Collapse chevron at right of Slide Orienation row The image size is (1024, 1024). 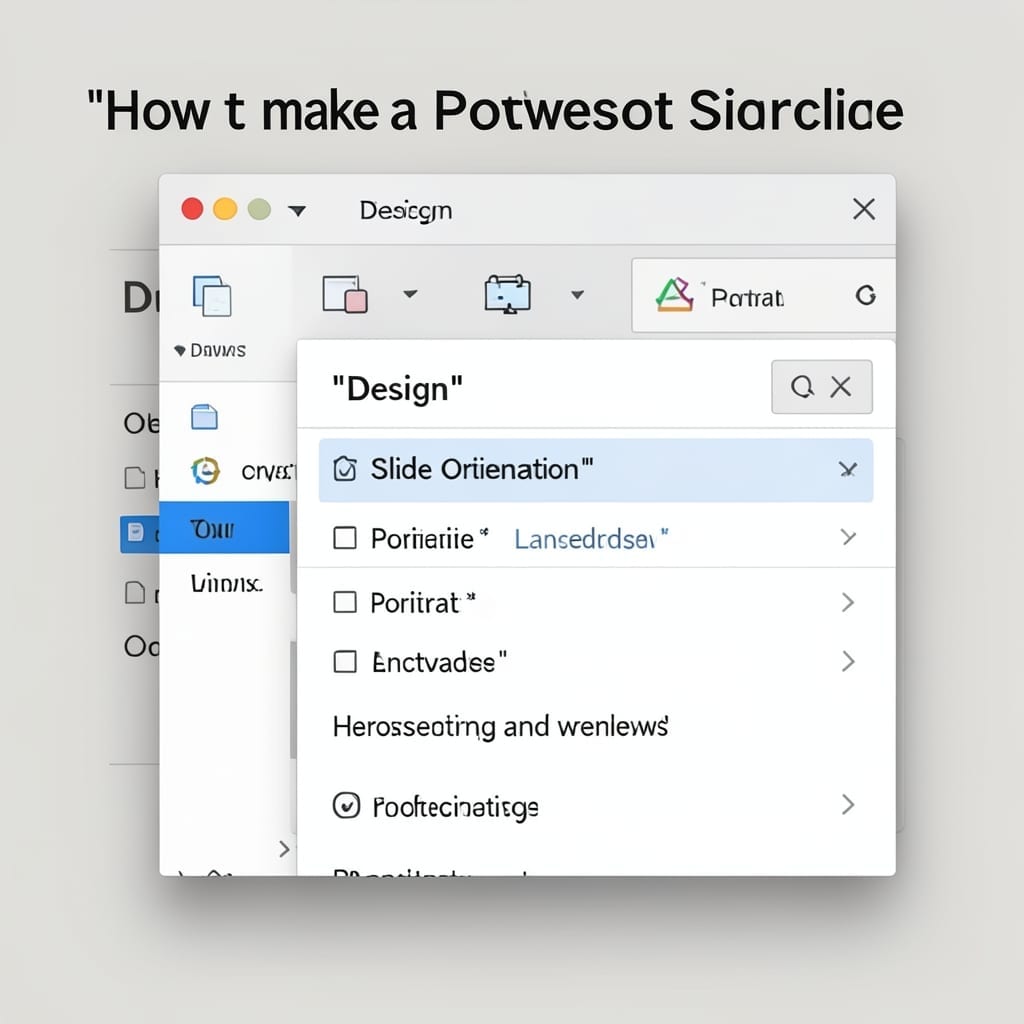tap(848, 470)
